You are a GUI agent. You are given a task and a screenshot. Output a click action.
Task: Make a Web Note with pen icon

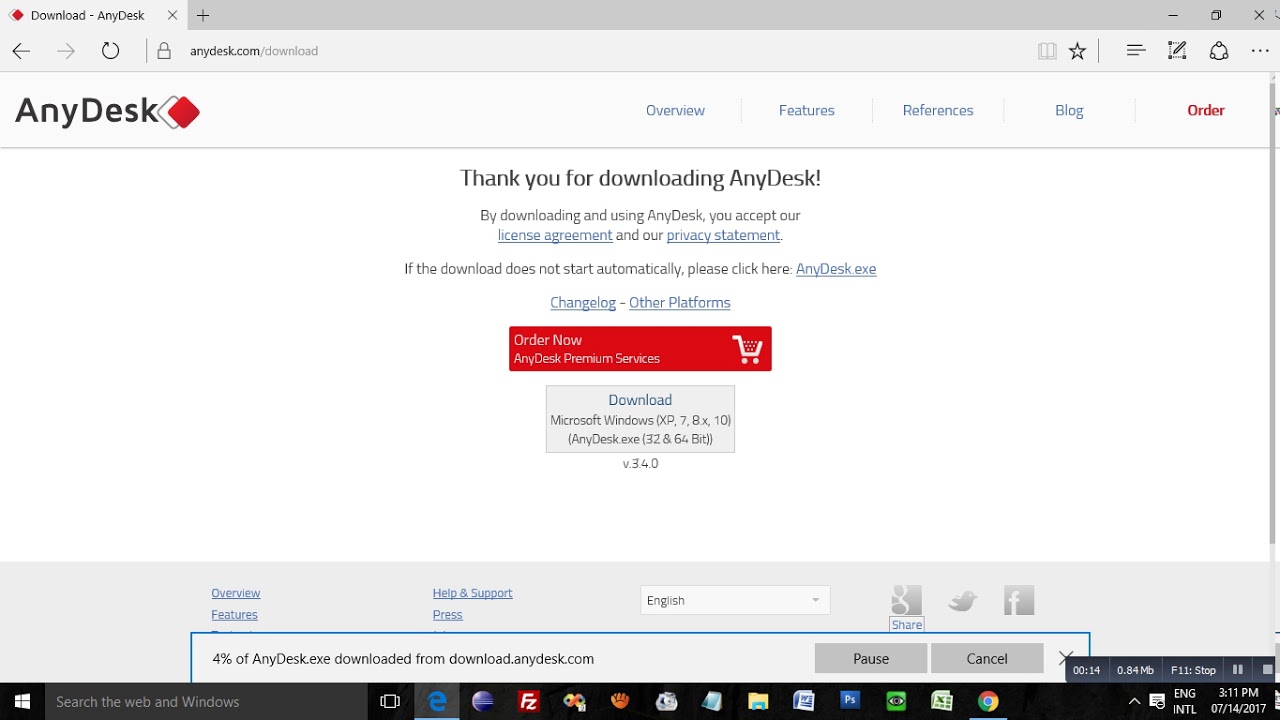coord(1178,50)
